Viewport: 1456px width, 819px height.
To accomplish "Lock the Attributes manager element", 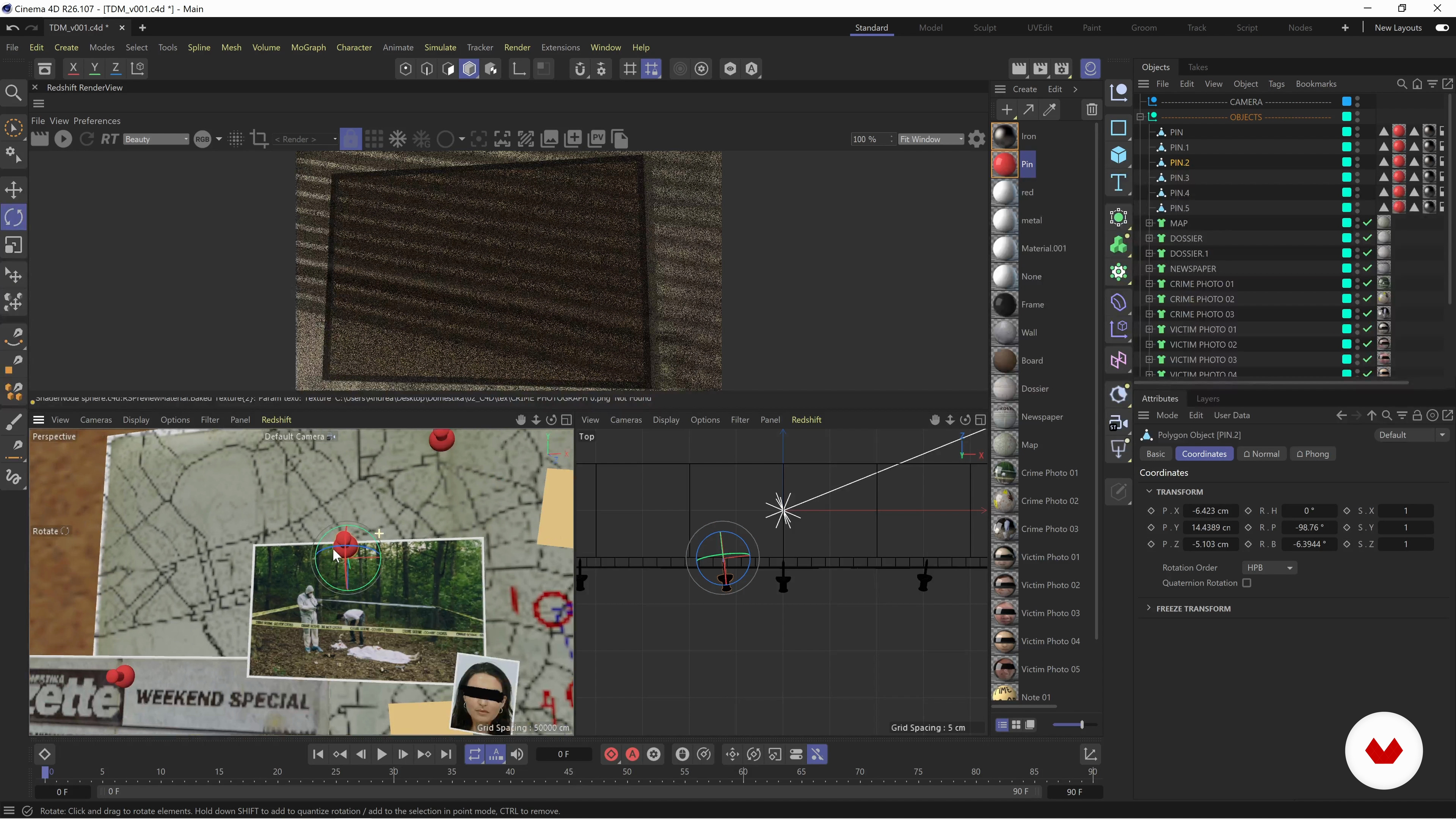I will point(1417,416).
